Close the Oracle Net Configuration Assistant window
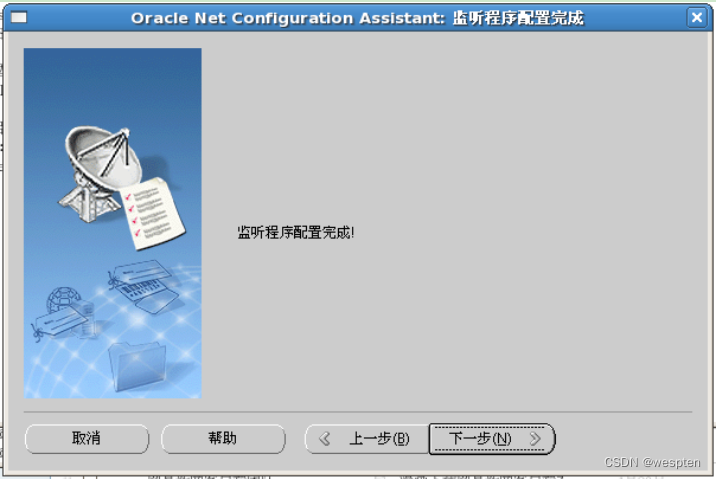The height and width of the screenshot is (479, 716). pyautogui.click(x=697, y=18)
